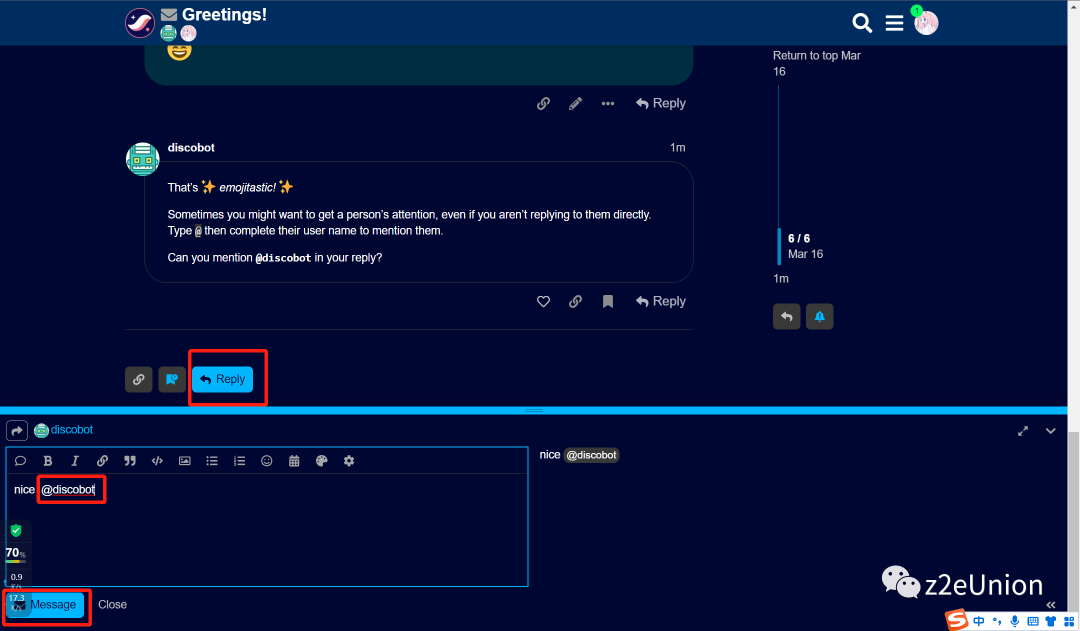Open the search magnifier in header
The width and height of the screenshot is (1080, 631).
tap(861, 23)
